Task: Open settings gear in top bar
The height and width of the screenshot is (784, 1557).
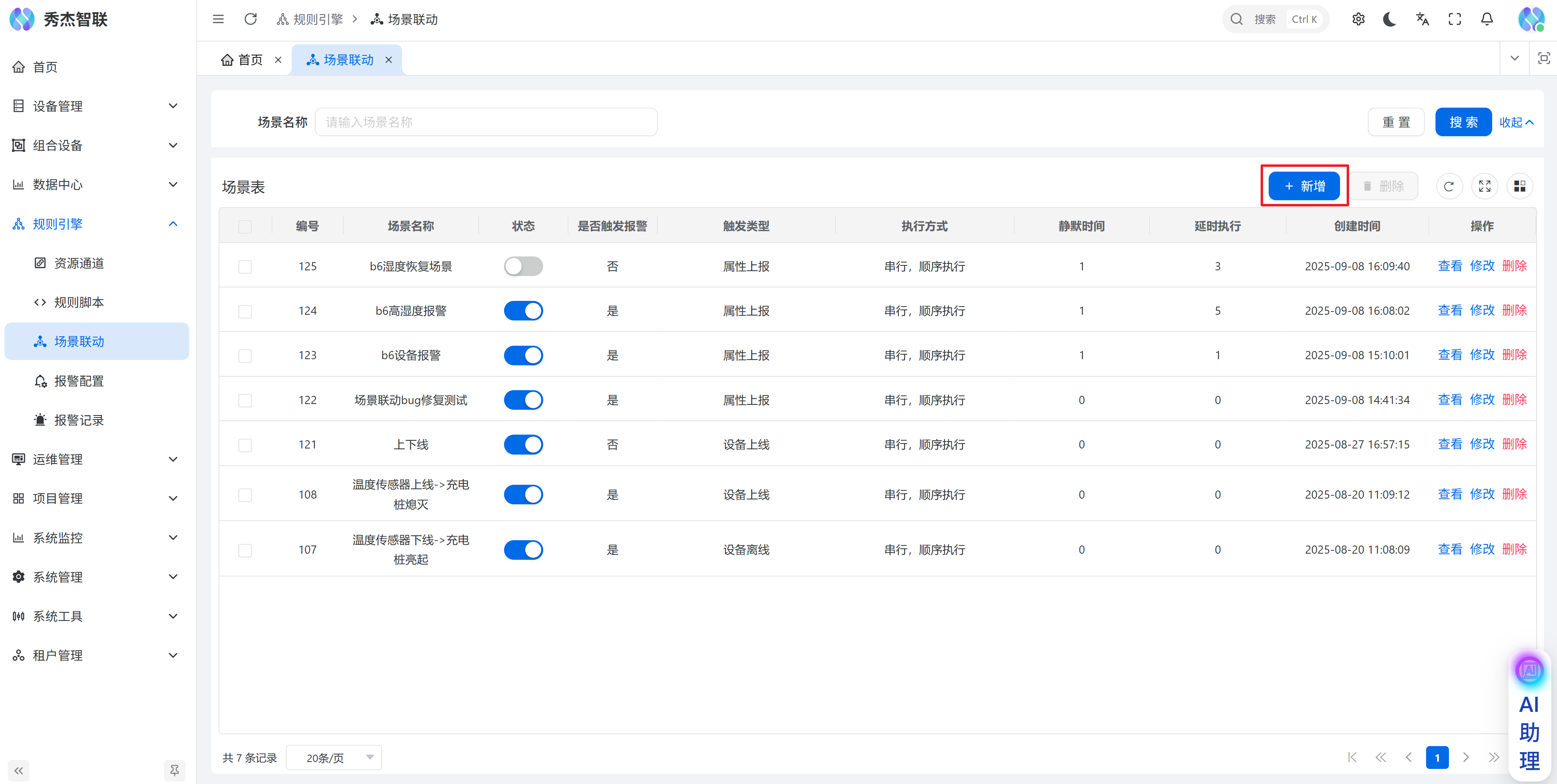Action: click(x=1358, y=19)
